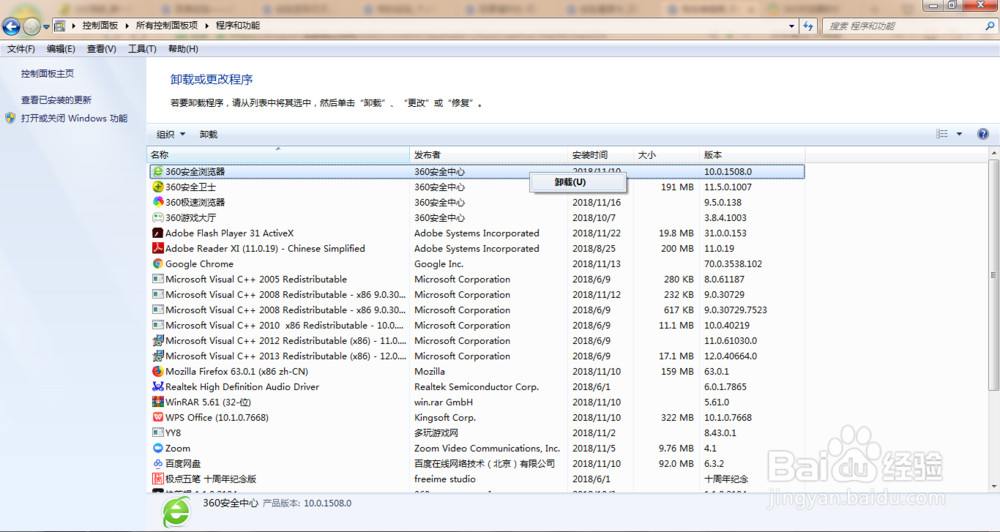1000x532 pixels.
Task: Click the Visual C++ 2013 icon
Action: coord(158,356)
